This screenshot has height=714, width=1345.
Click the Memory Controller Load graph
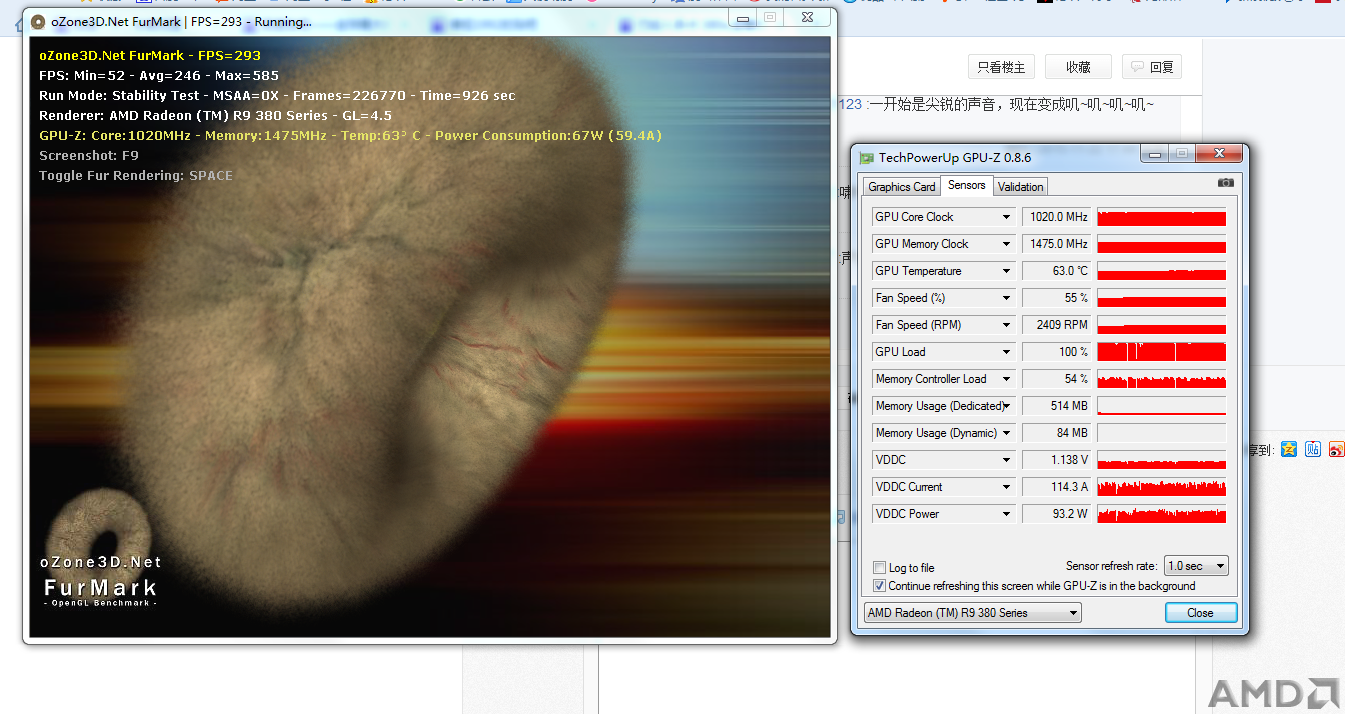coord(1161,379)
